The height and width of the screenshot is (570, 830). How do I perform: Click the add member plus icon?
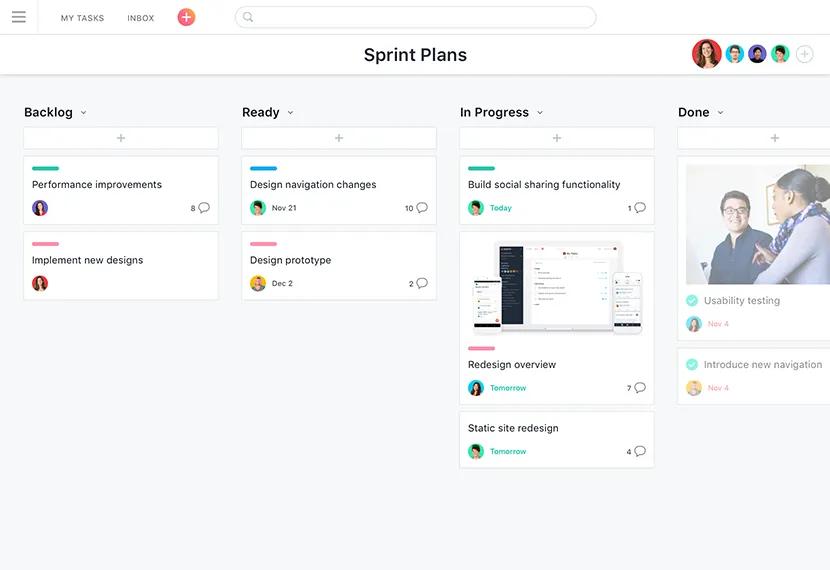click(805, 54)
